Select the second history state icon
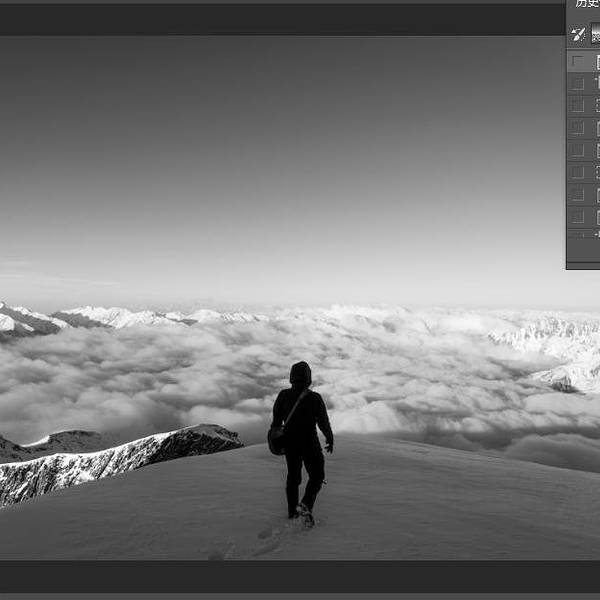The width and height of the screenshot is (600, 600). [x=597, y=84]
